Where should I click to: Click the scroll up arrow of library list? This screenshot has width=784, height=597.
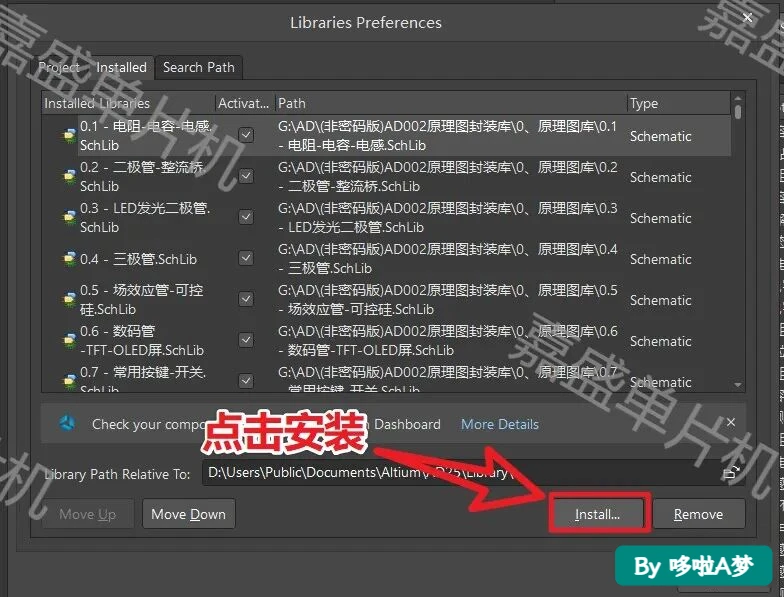(x=738, y=96)
